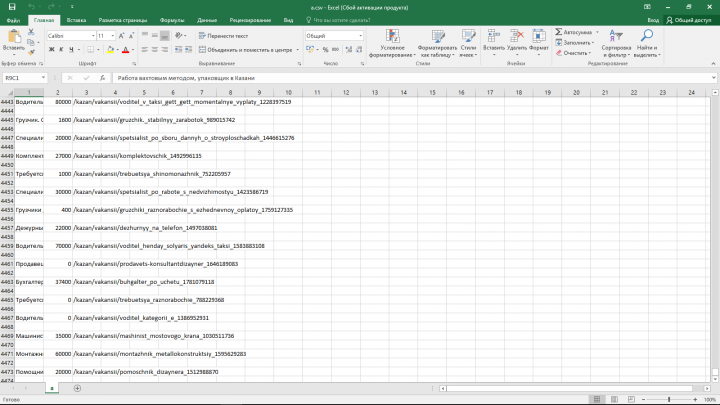Toggle italic (К) formatting

coord(61,50)
